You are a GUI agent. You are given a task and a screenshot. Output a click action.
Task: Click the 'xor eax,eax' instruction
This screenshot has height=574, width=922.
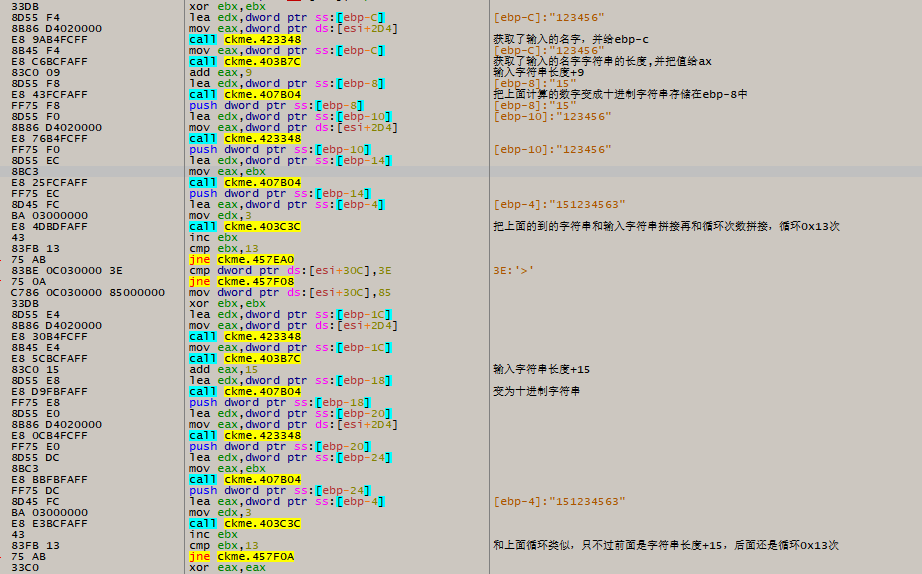point(228,568)
